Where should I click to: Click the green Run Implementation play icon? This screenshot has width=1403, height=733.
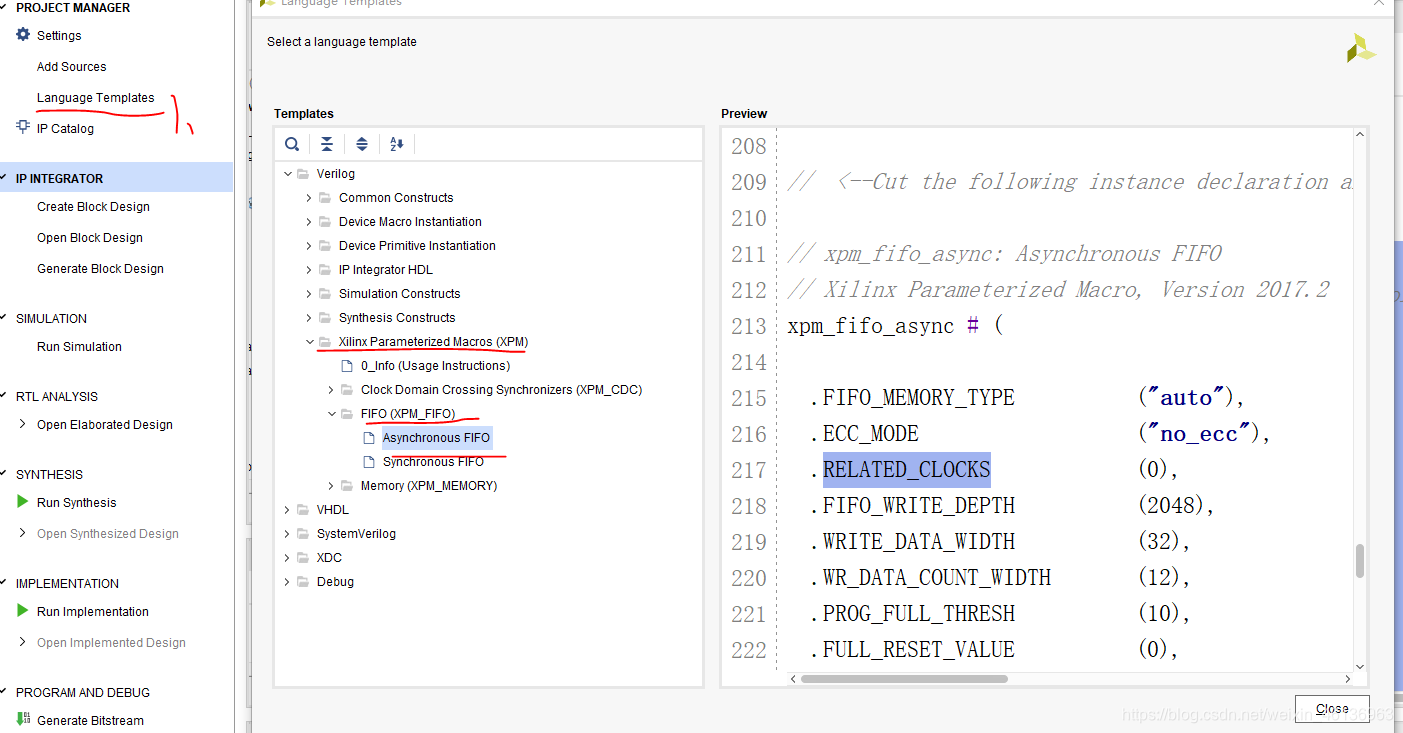23,610
